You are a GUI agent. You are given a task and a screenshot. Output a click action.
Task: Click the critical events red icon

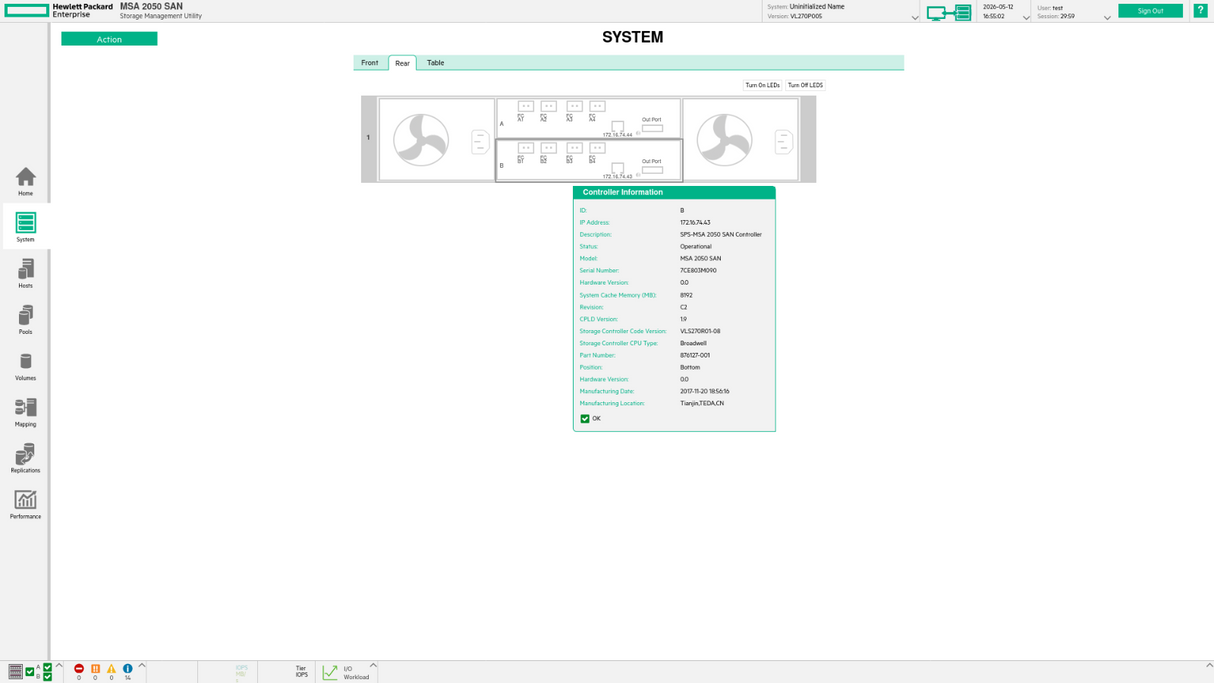coord(79,668)
